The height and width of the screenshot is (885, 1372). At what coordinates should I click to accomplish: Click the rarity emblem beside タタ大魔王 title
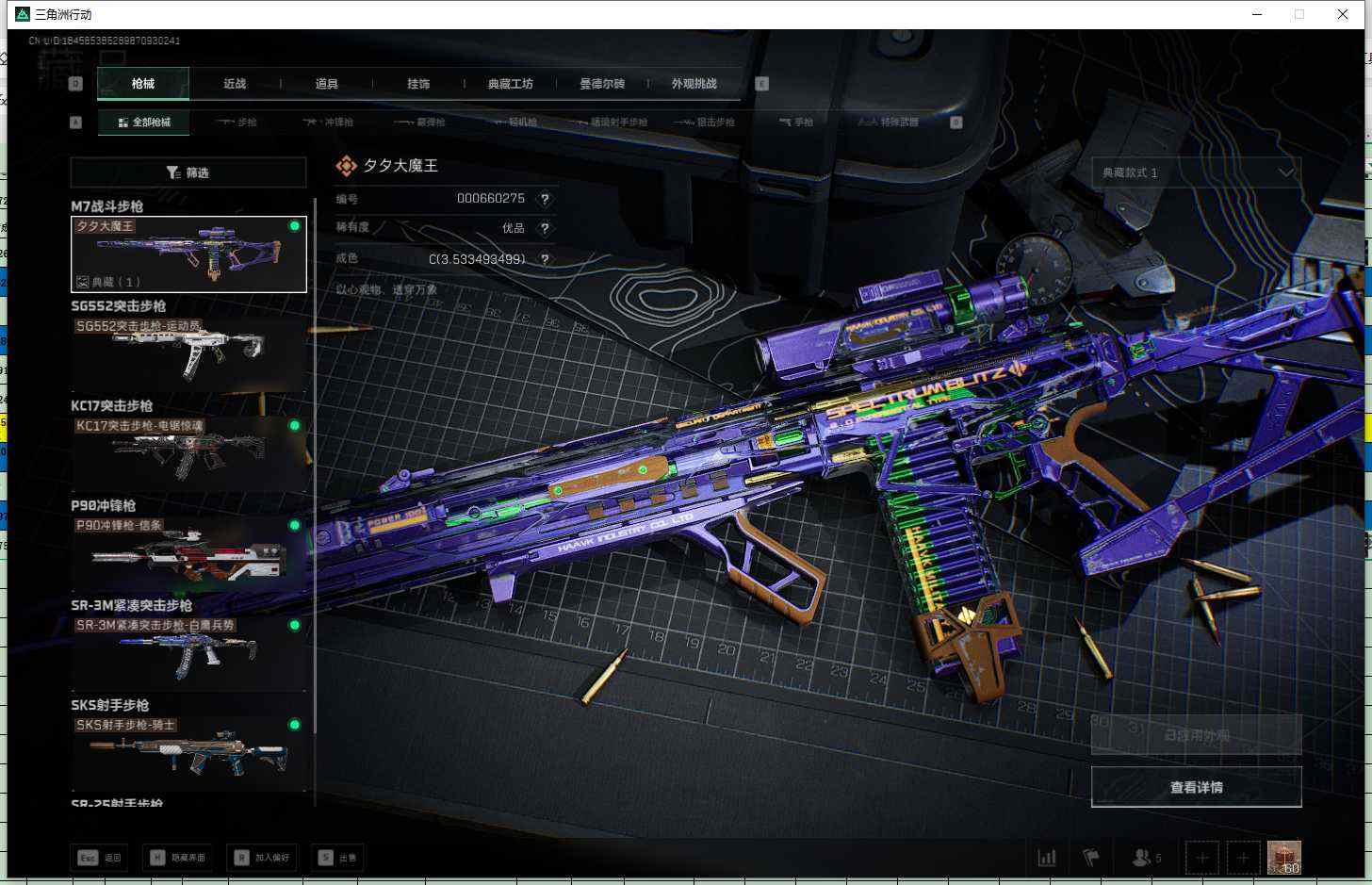(x=347, y=166)
